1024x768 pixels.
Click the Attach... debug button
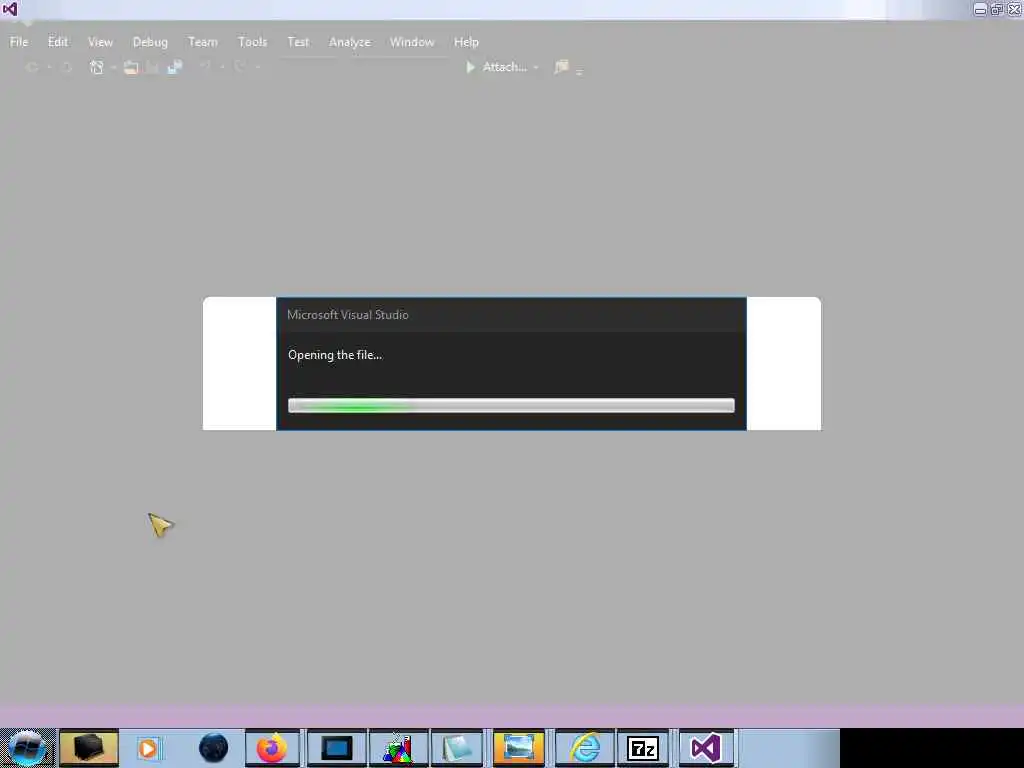click(x=496, y=67)
